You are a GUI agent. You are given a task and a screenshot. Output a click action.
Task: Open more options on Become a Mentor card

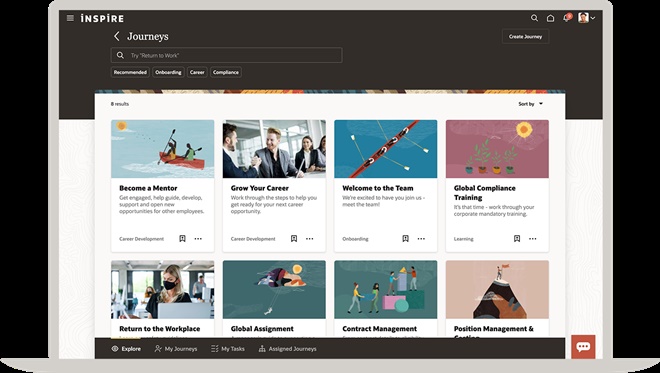(x=198, y=239)
